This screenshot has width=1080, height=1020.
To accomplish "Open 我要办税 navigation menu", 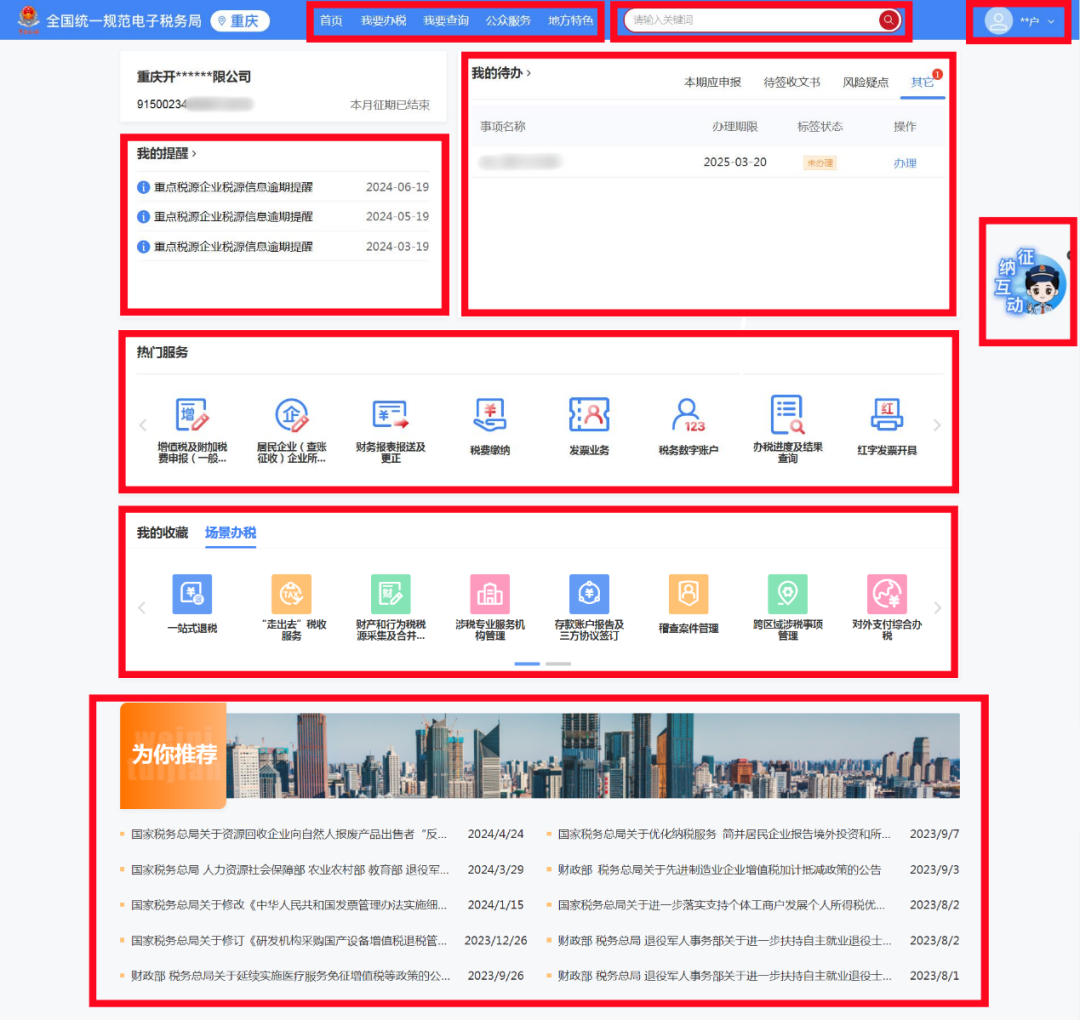I will tap(384, 21).
